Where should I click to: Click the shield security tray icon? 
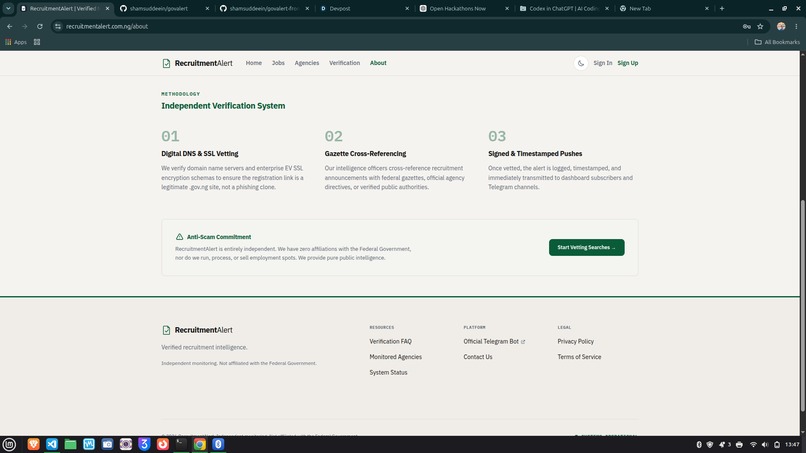[x=710, y=445]
